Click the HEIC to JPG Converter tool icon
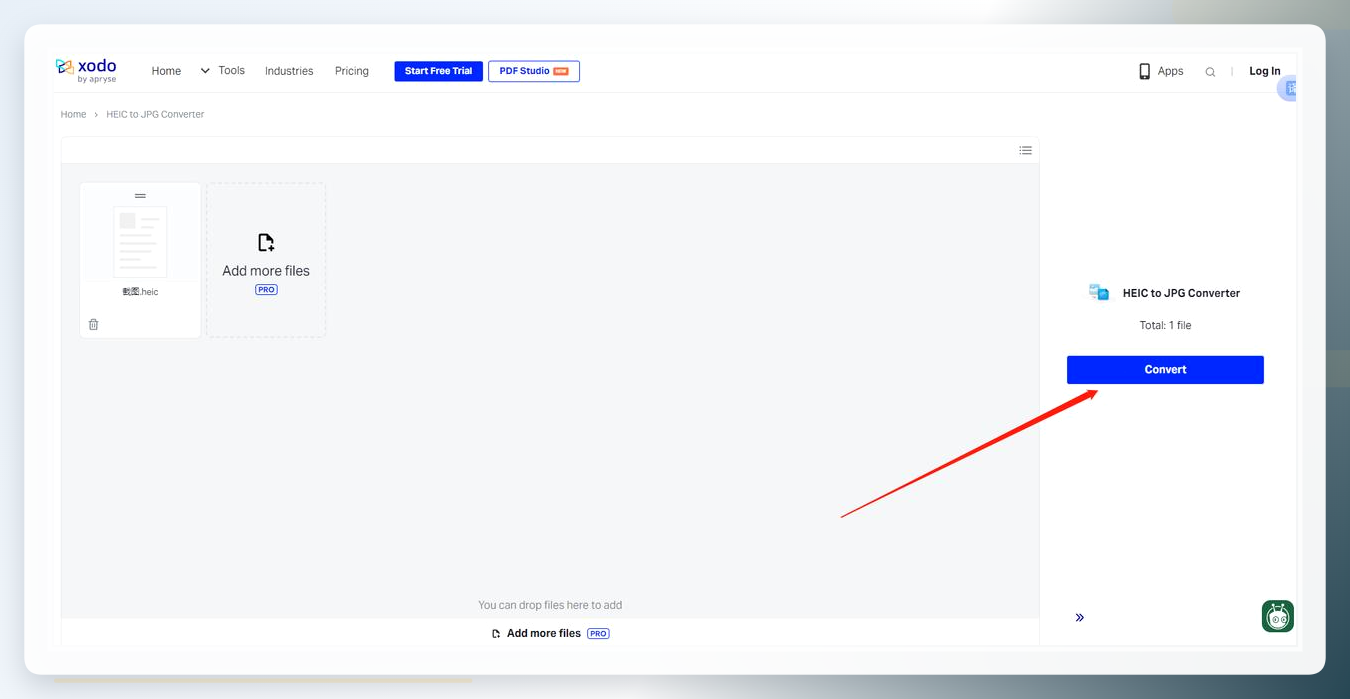1350x699 pixels. (1099, 292)
